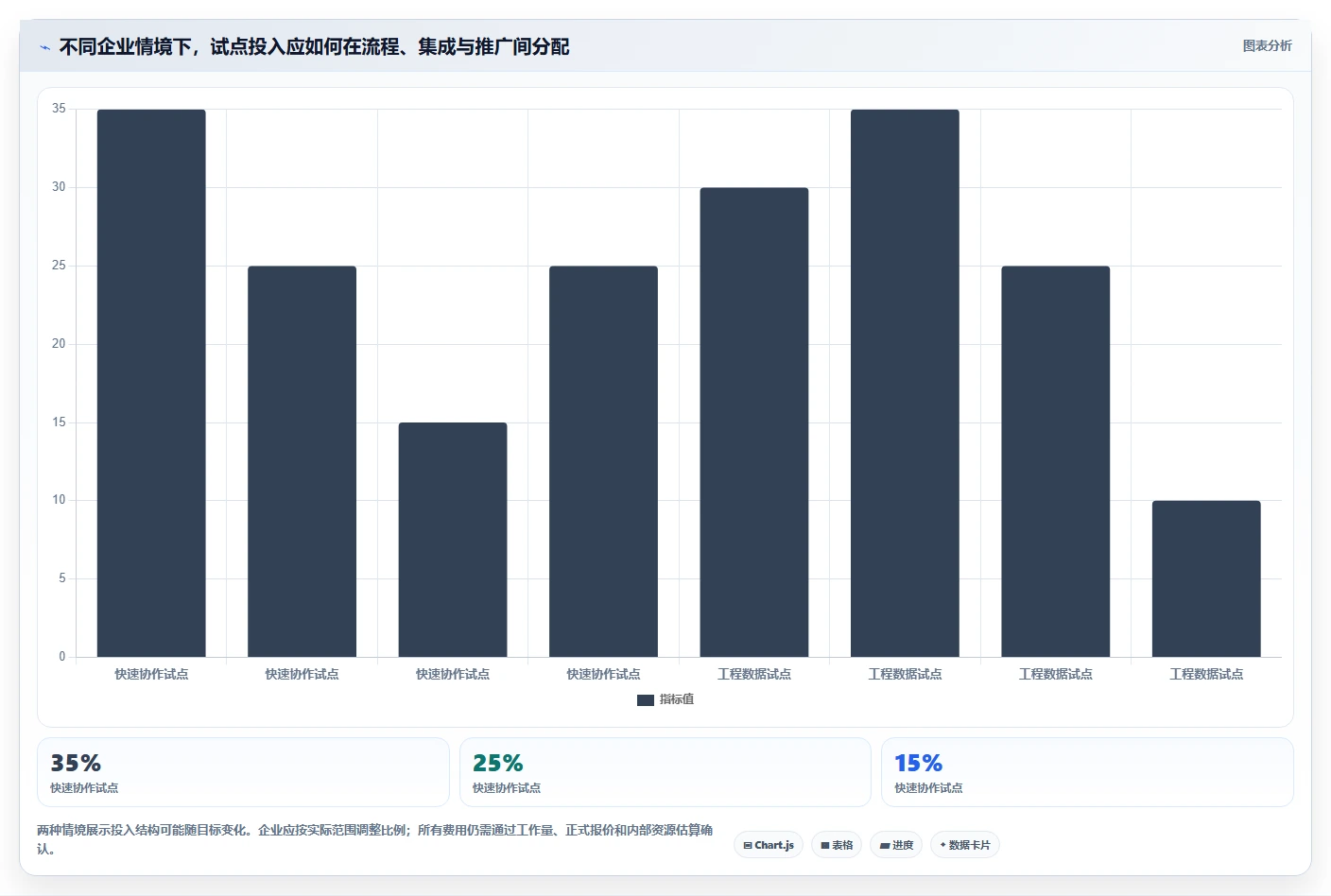Open the 35% stat card
Screen dimensions: 1331x896
pos(243,772)
